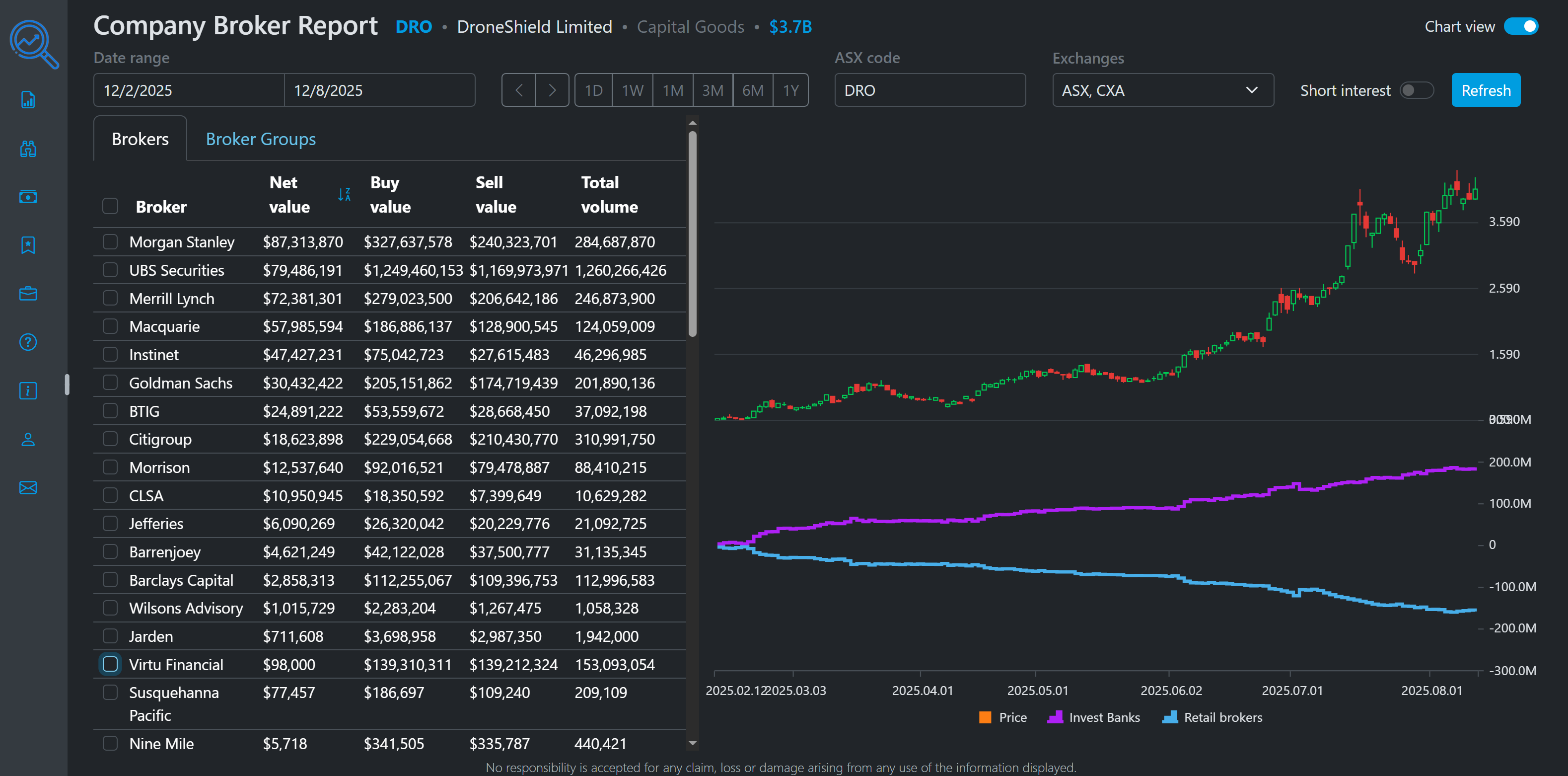Click the previous date range arrow

518,90
